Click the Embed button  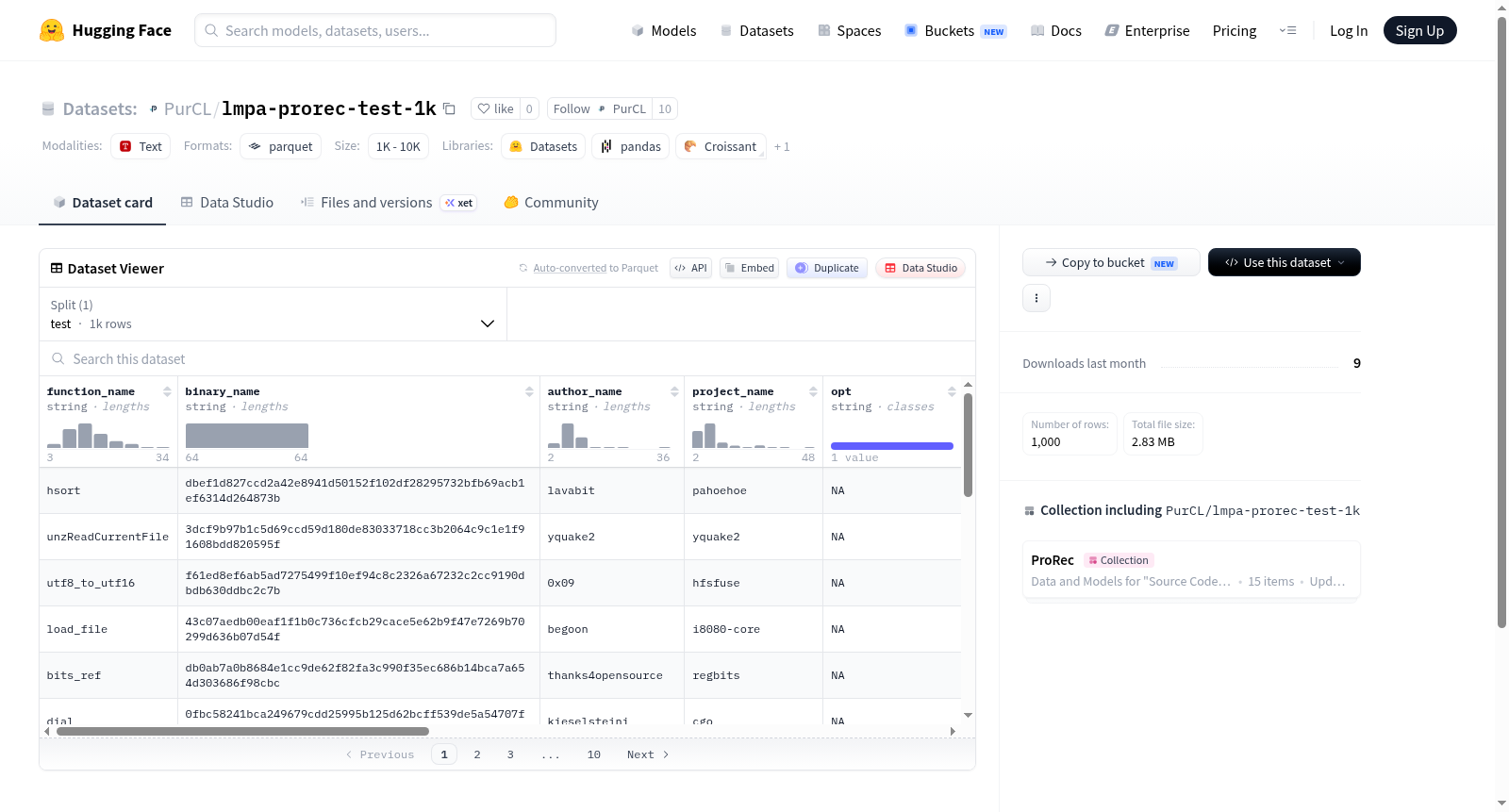[749, 268]
